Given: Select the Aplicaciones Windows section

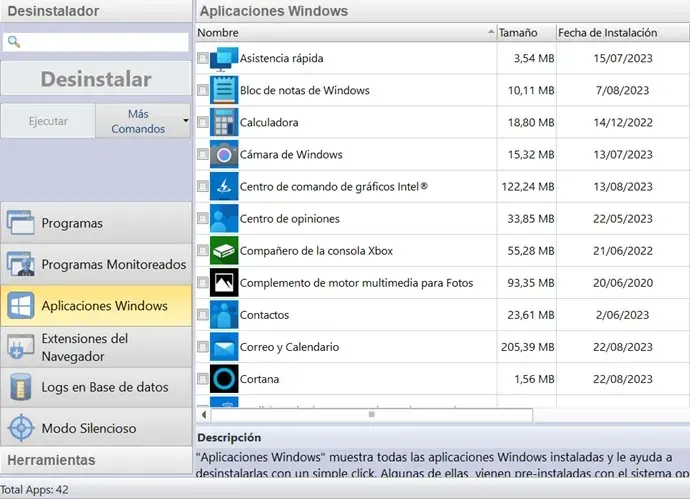Looking at the screenshot, I should [x=96, y=305].
